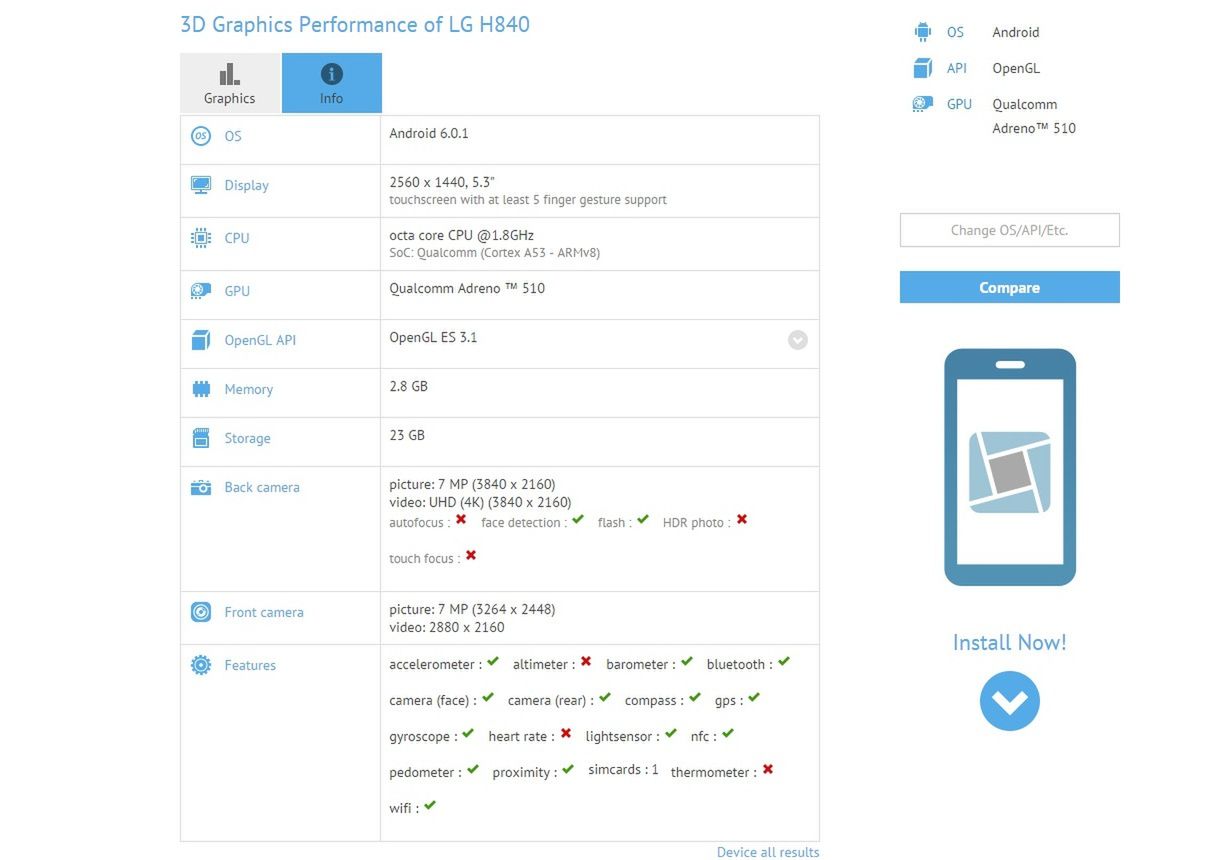Click the Front camera icon
The width and height of the screenshot is (1210, 860).
point(201,612)
